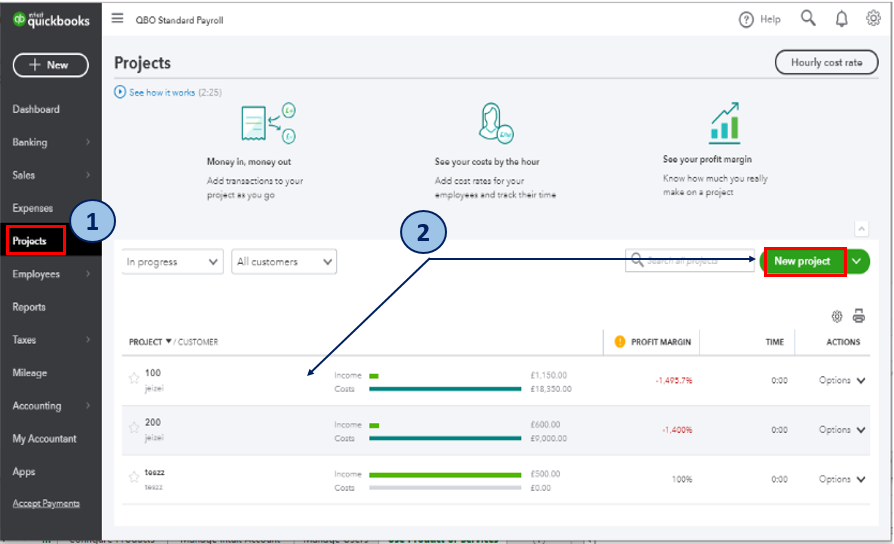This screenshot has width=894, height=544.
Task: Open Reports in the sidebar
Action: pos(29,307)
